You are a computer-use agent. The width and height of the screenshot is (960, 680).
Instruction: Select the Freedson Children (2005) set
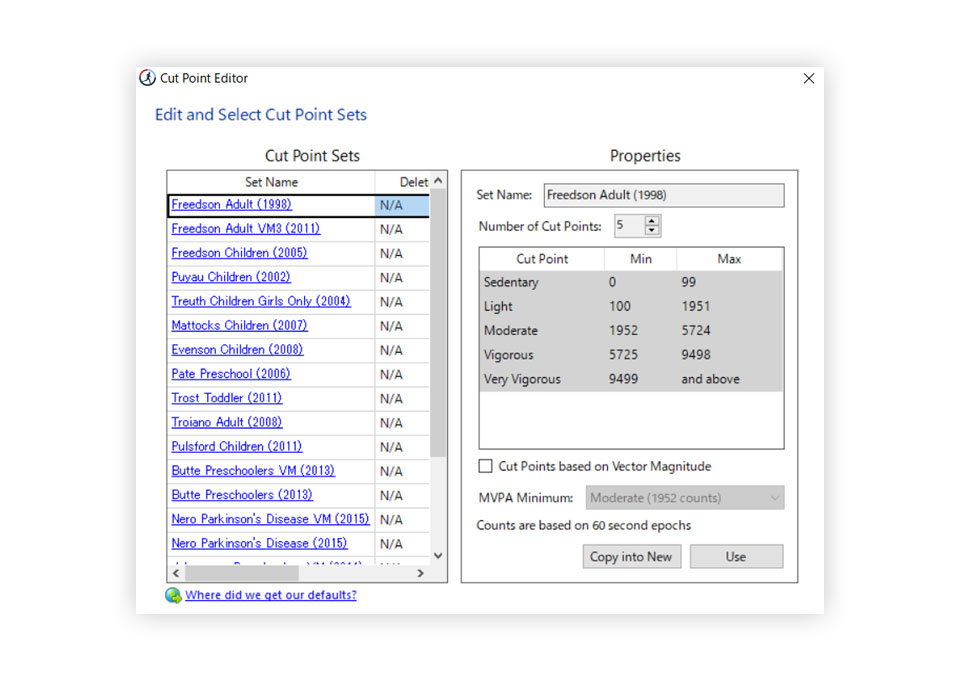tap(239, 253)
